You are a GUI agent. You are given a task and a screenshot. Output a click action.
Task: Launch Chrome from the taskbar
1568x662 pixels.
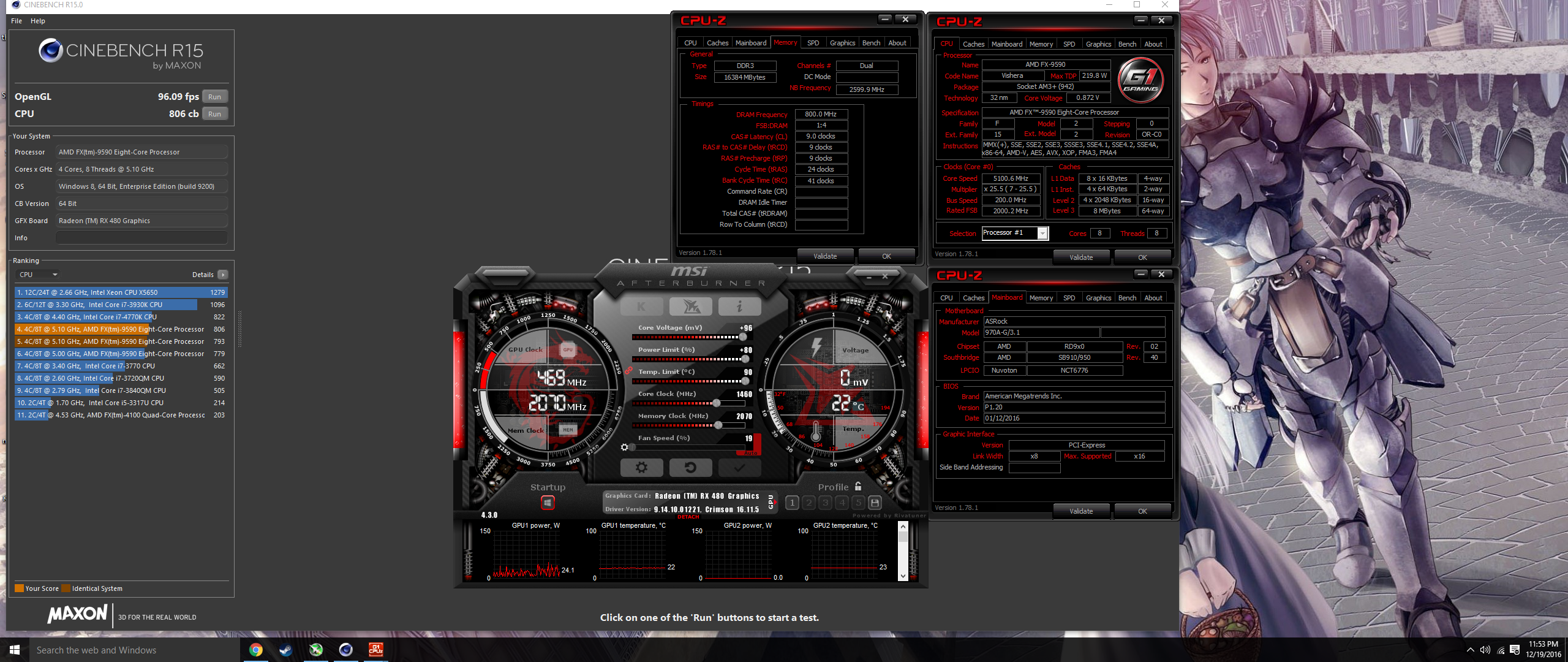256,650
